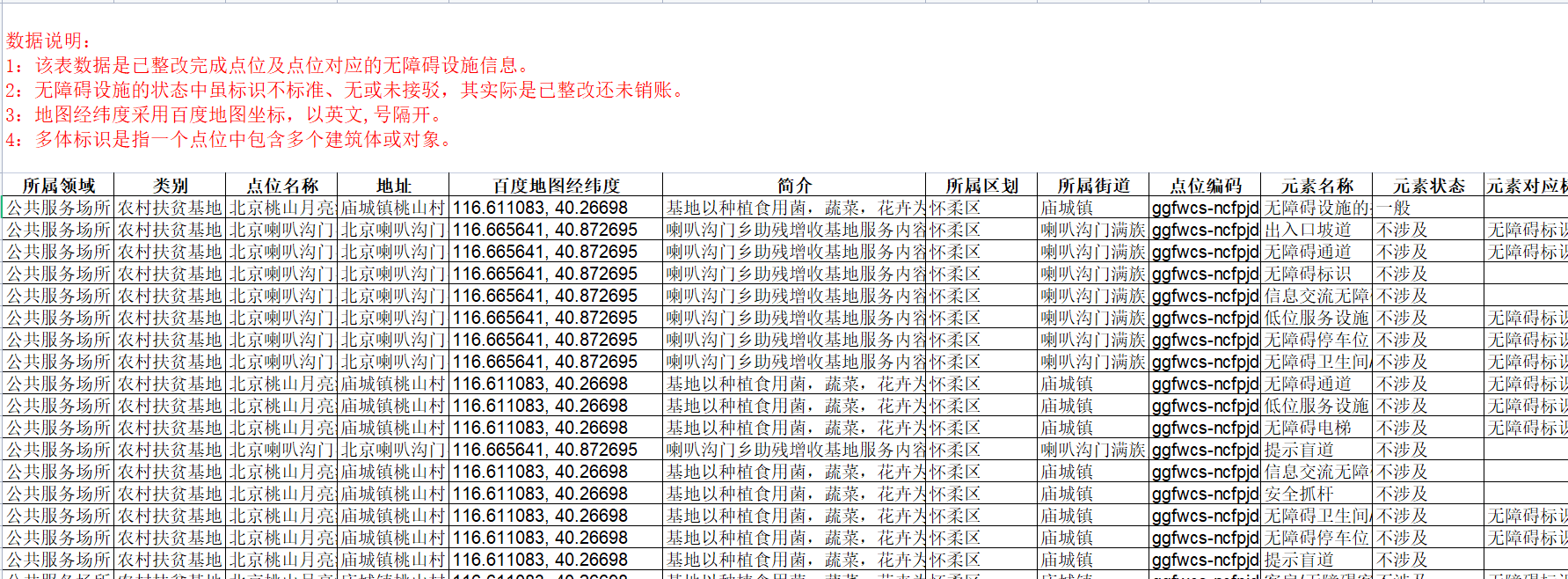Viewport: 1568px width, 579px height.
Task: Select note 4 explaining 多体标识
Action: (230, 139)
